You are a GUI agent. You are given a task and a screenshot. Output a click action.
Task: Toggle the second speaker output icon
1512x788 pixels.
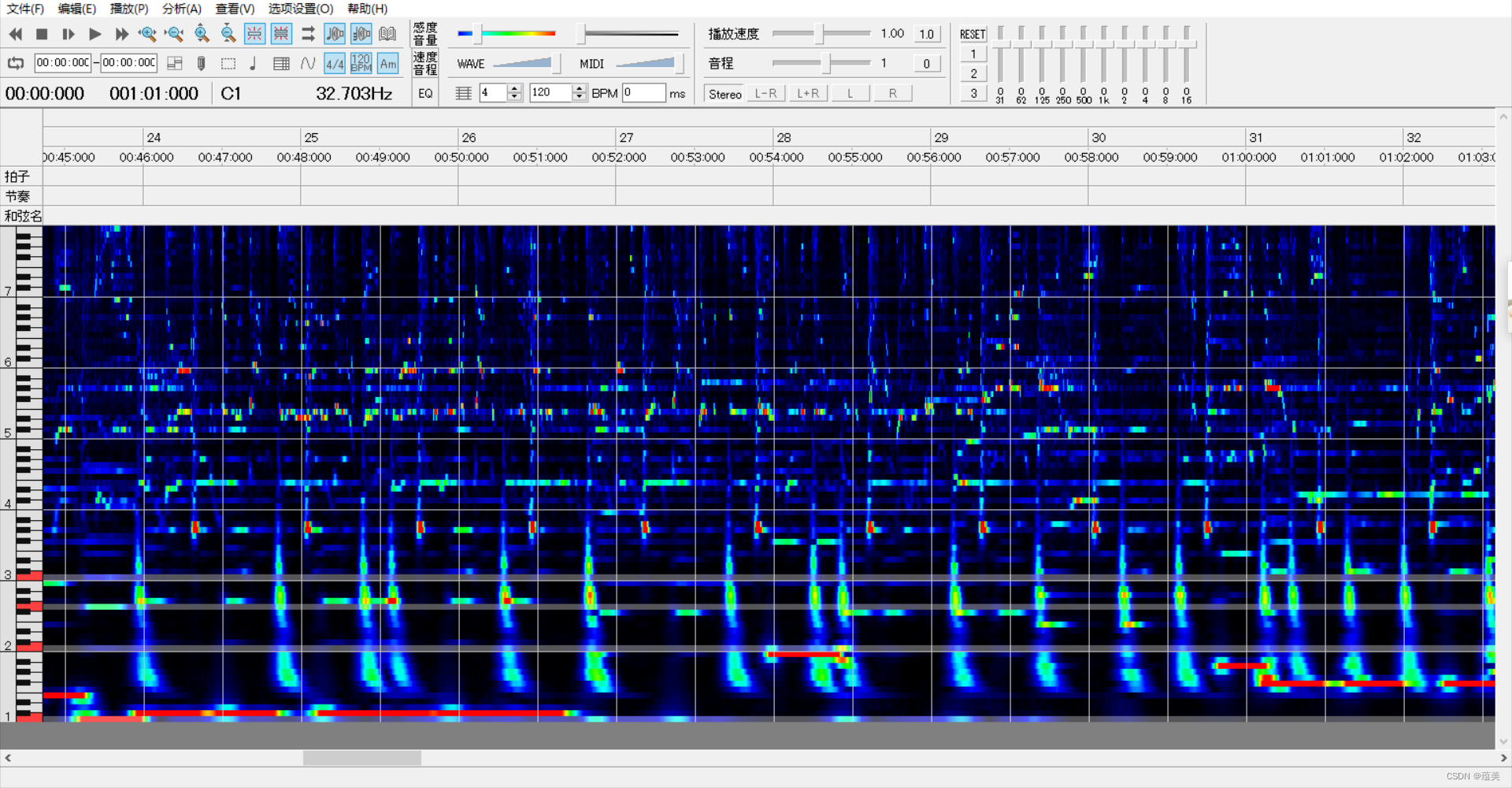tap(361, 34)
